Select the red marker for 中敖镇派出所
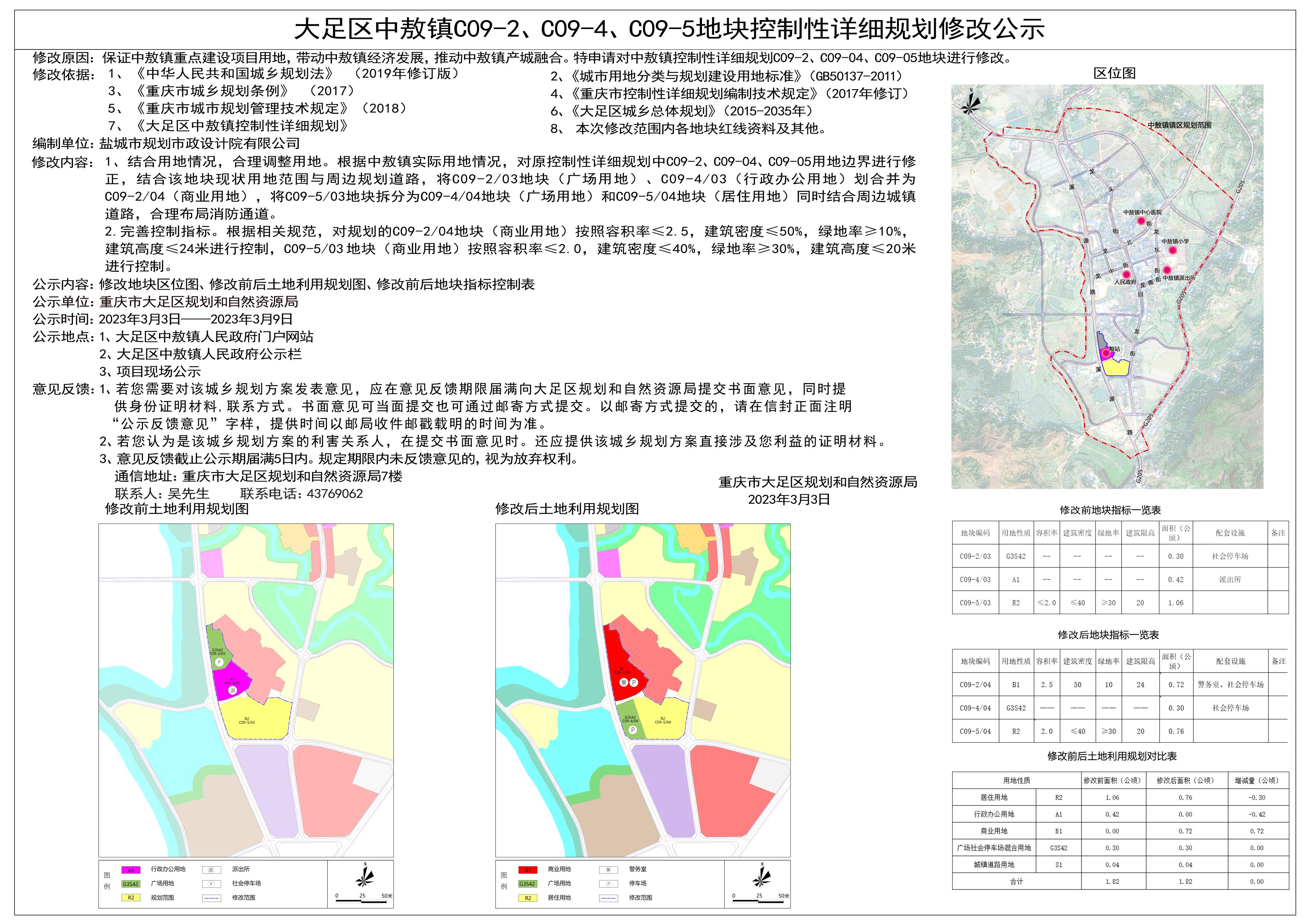Screen dimensions: 1307x924 (x=1167, y=270)
